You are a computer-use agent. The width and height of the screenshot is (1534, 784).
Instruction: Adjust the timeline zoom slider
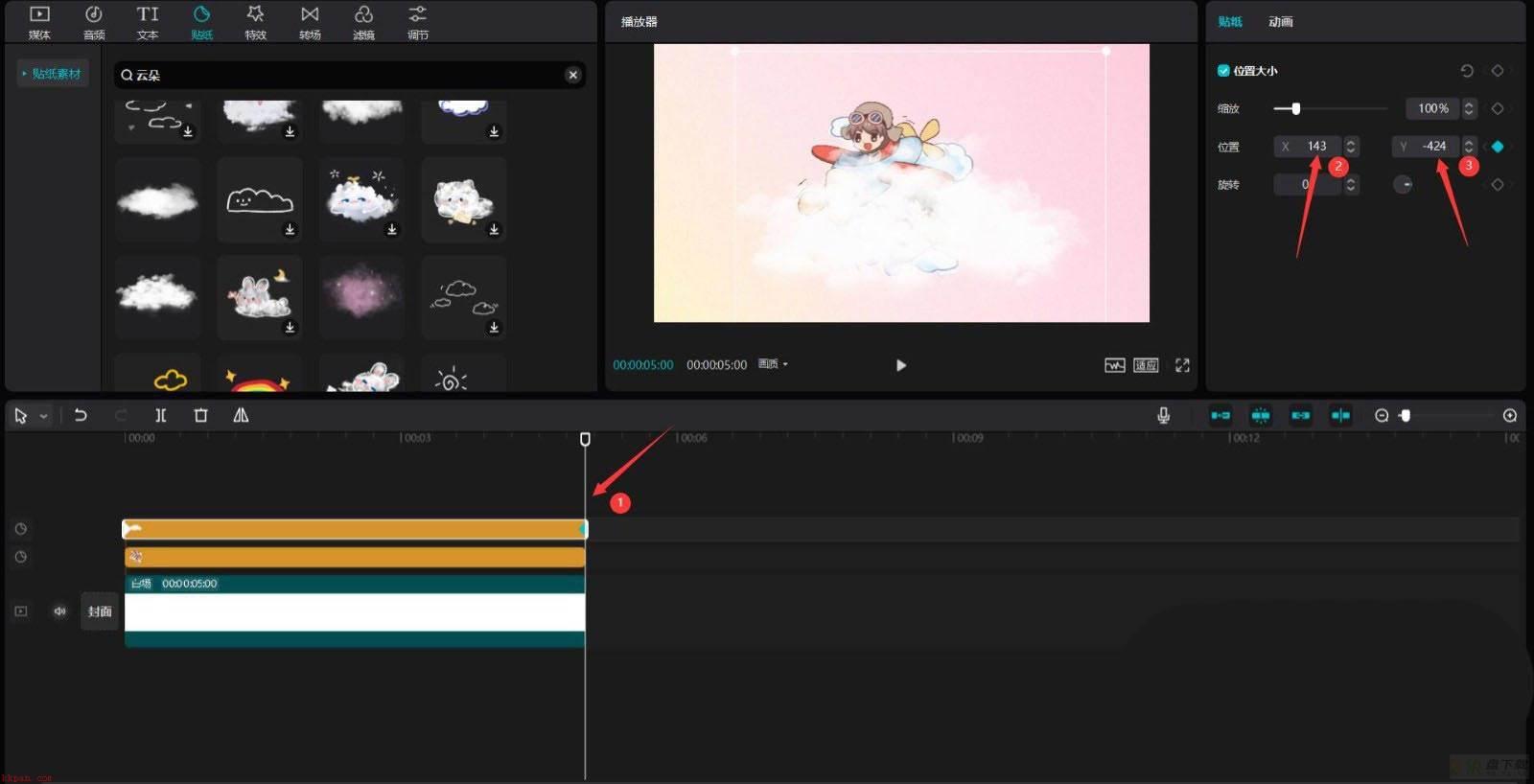click(x=1406, y=415)
